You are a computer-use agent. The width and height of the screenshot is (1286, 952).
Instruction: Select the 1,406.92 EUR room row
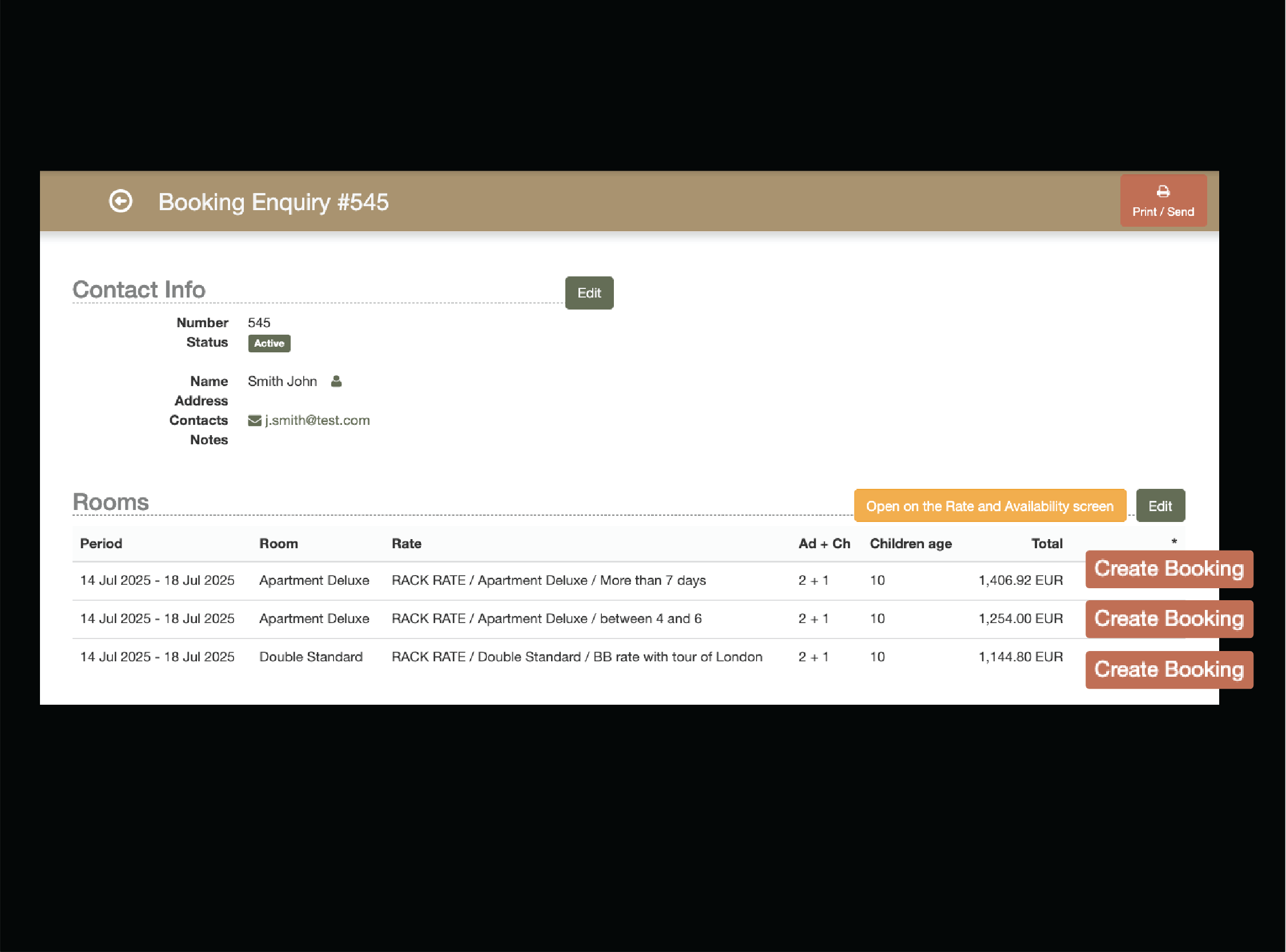tap(1020, 580)
